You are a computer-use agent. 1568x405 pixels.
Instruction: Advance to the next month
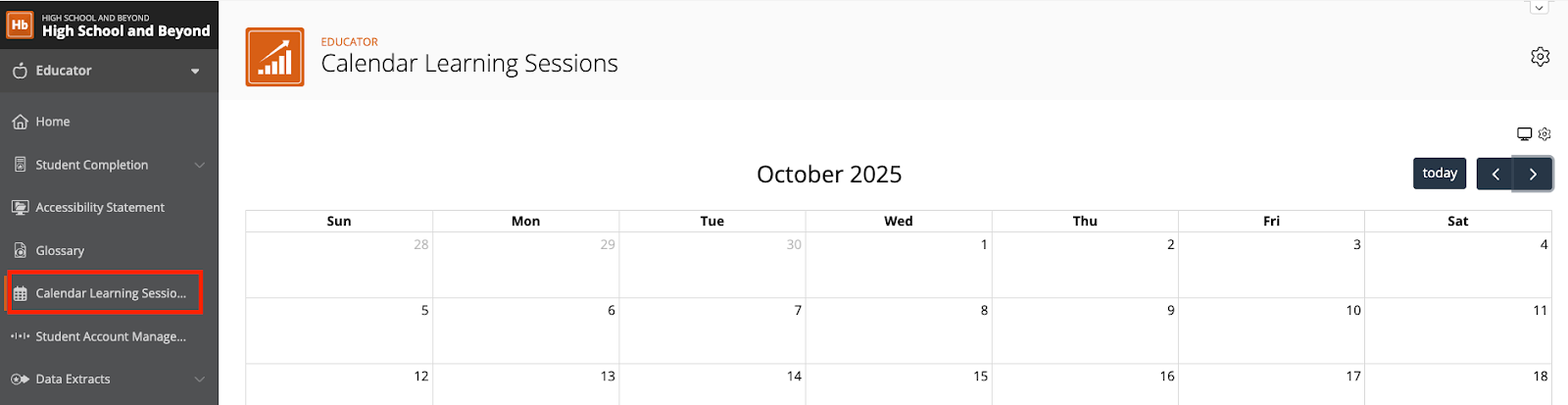pyautogui.click(x=1533, y=175)
